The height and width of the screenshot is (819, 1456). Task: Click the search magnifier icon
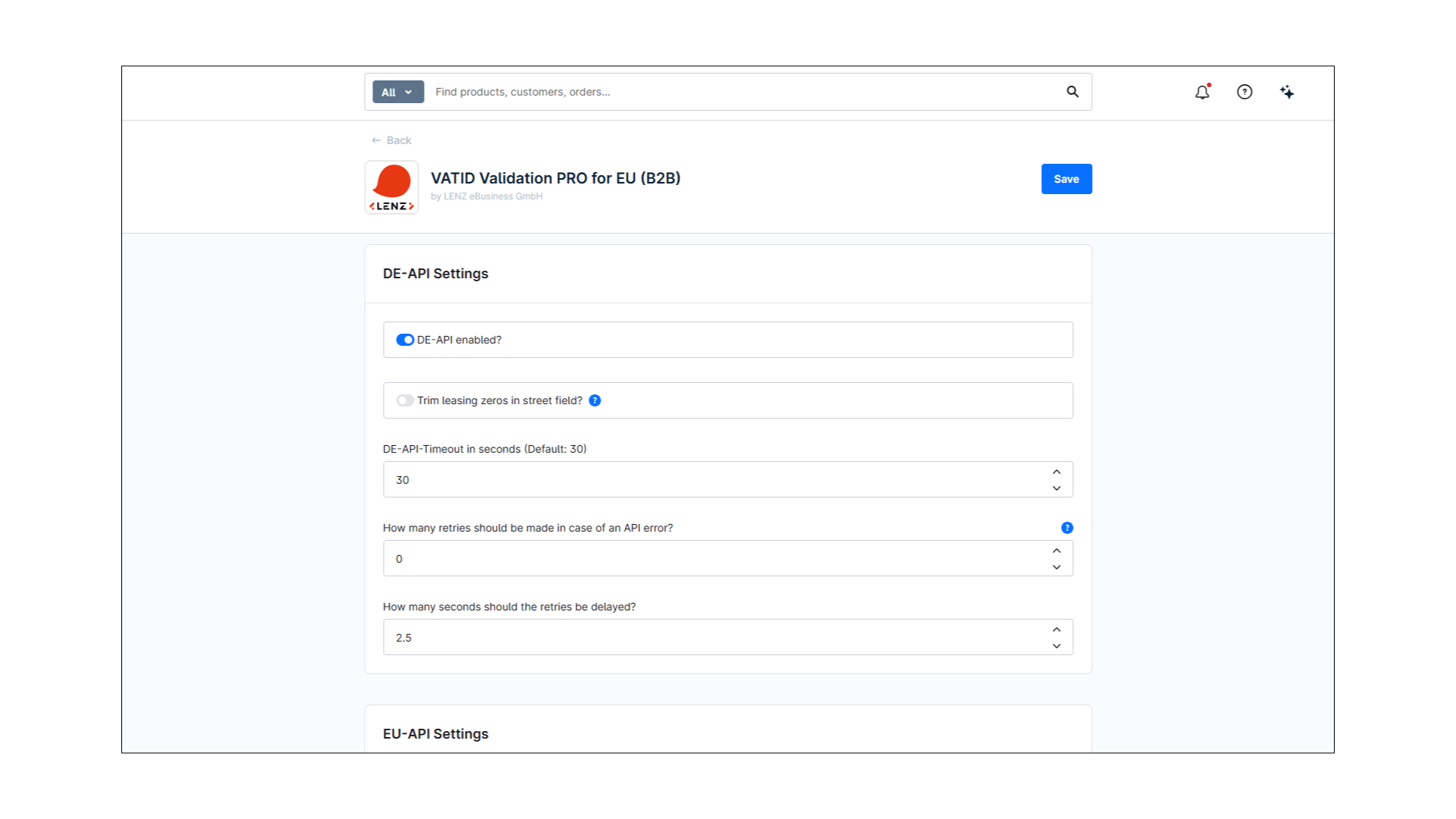[x=1072, y=92]
